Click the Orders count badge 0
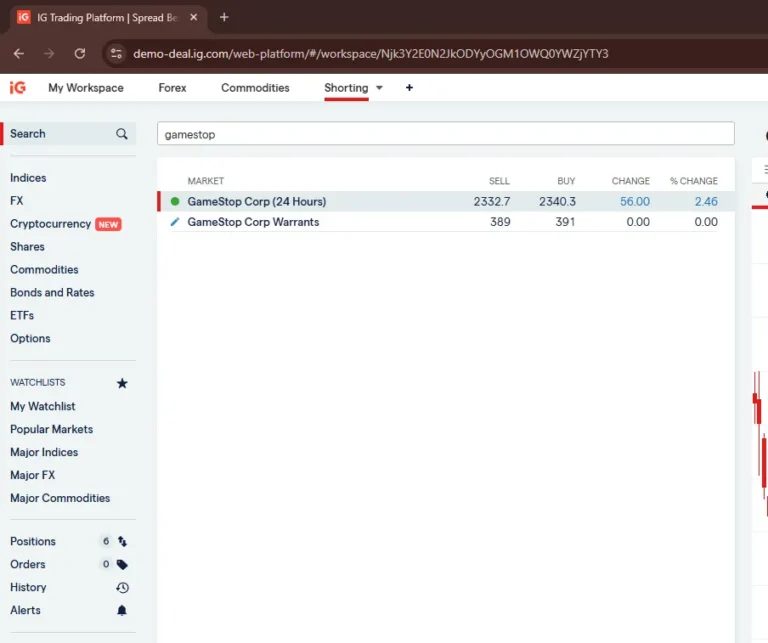The height and width of the screenshot is (643, 768). pos(106,564)
